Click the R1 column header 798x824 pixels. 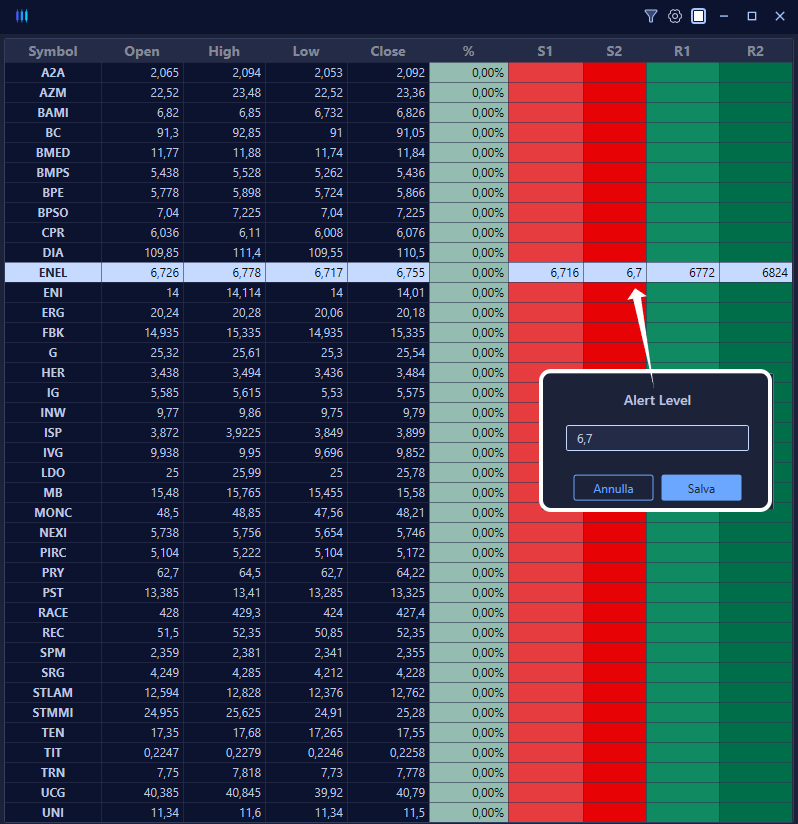[x=682, y=51]
